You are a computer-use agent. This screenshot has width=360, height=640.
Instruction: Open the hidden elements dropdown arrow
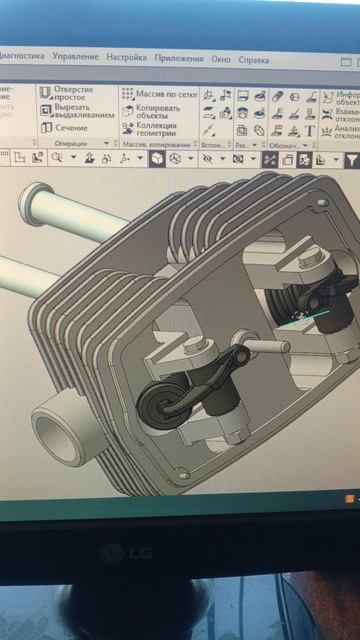point(222,159)
